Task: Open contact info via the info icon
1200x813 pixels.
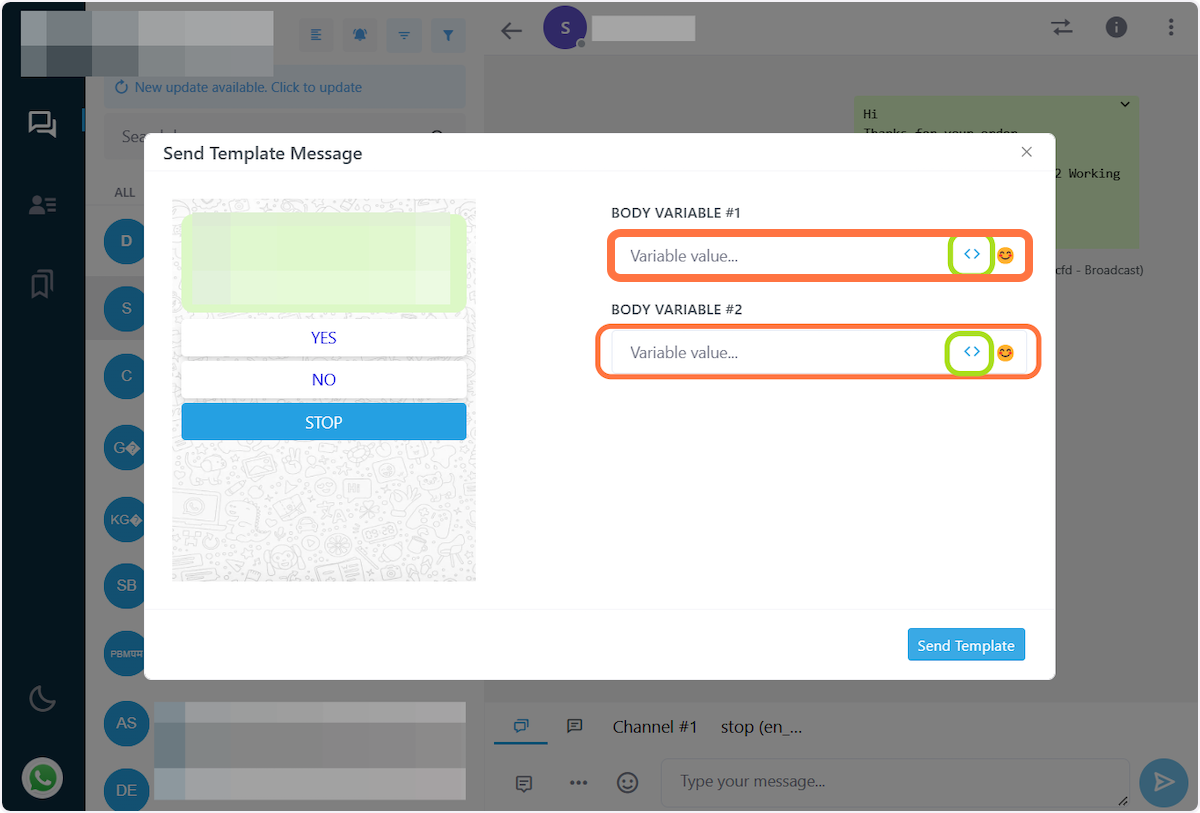Action: 1116,28
